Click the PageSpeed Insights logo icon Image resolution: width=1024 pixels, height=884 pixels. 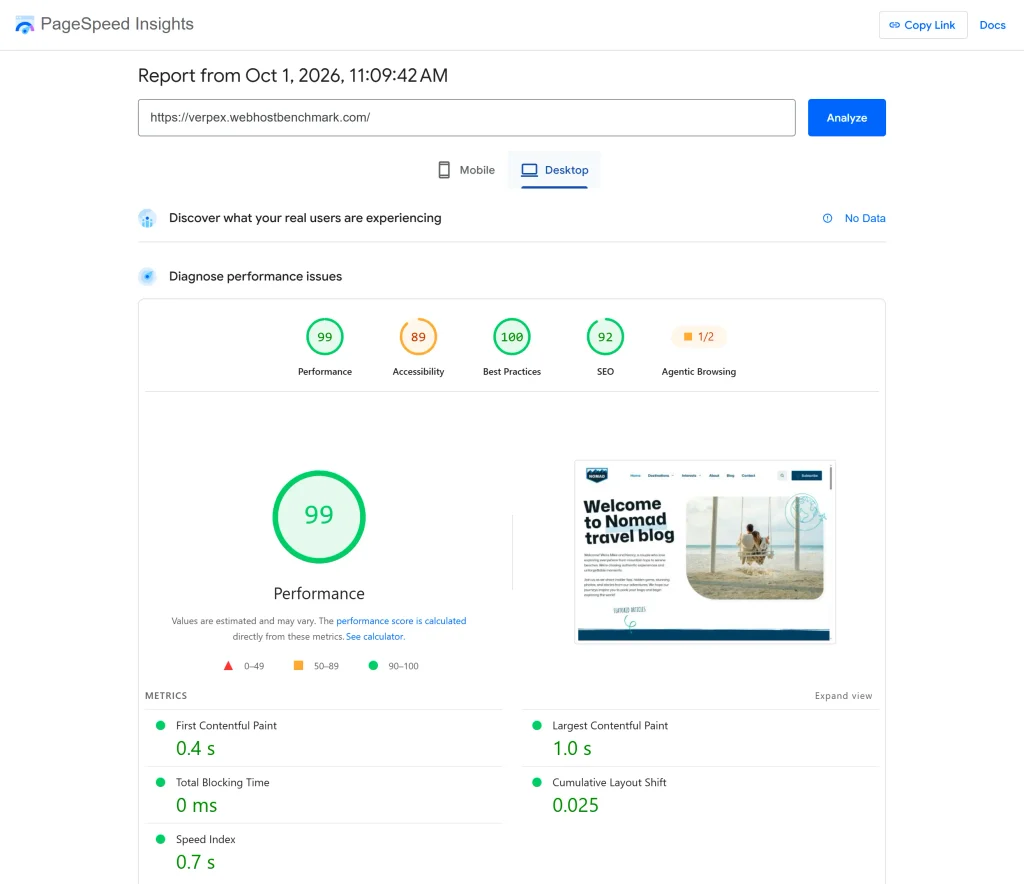24,25
